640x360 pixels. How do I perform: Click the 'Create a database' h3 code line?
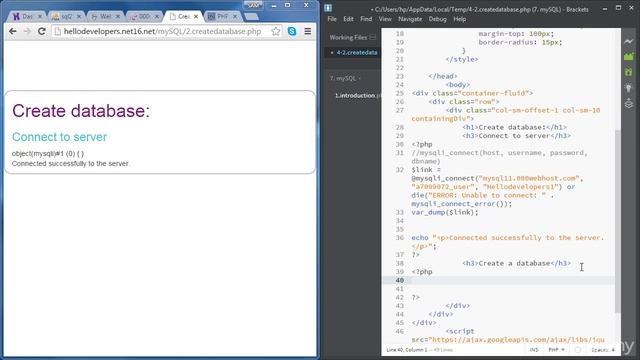pyautogui.click(x=516, y=263)
